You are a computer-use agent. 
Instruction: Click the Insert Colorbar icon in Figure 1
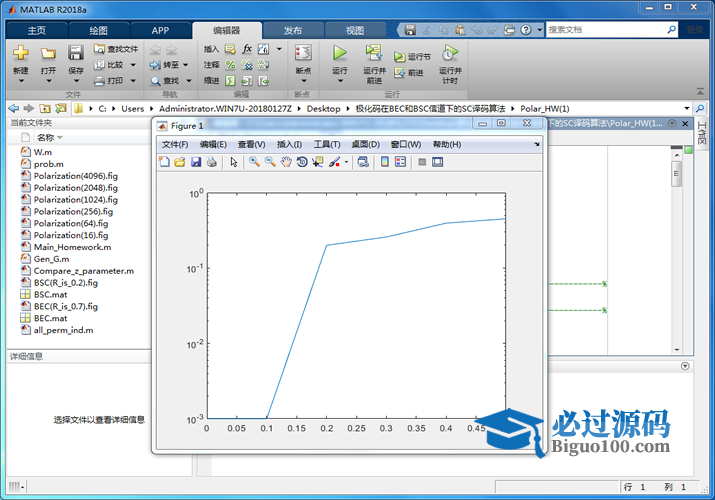click(385, 162)
